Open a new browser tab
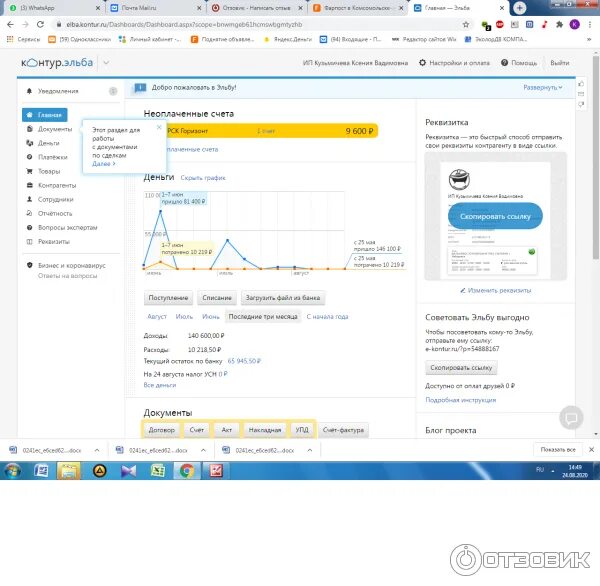The image size is (600, 586). [519, 8]
